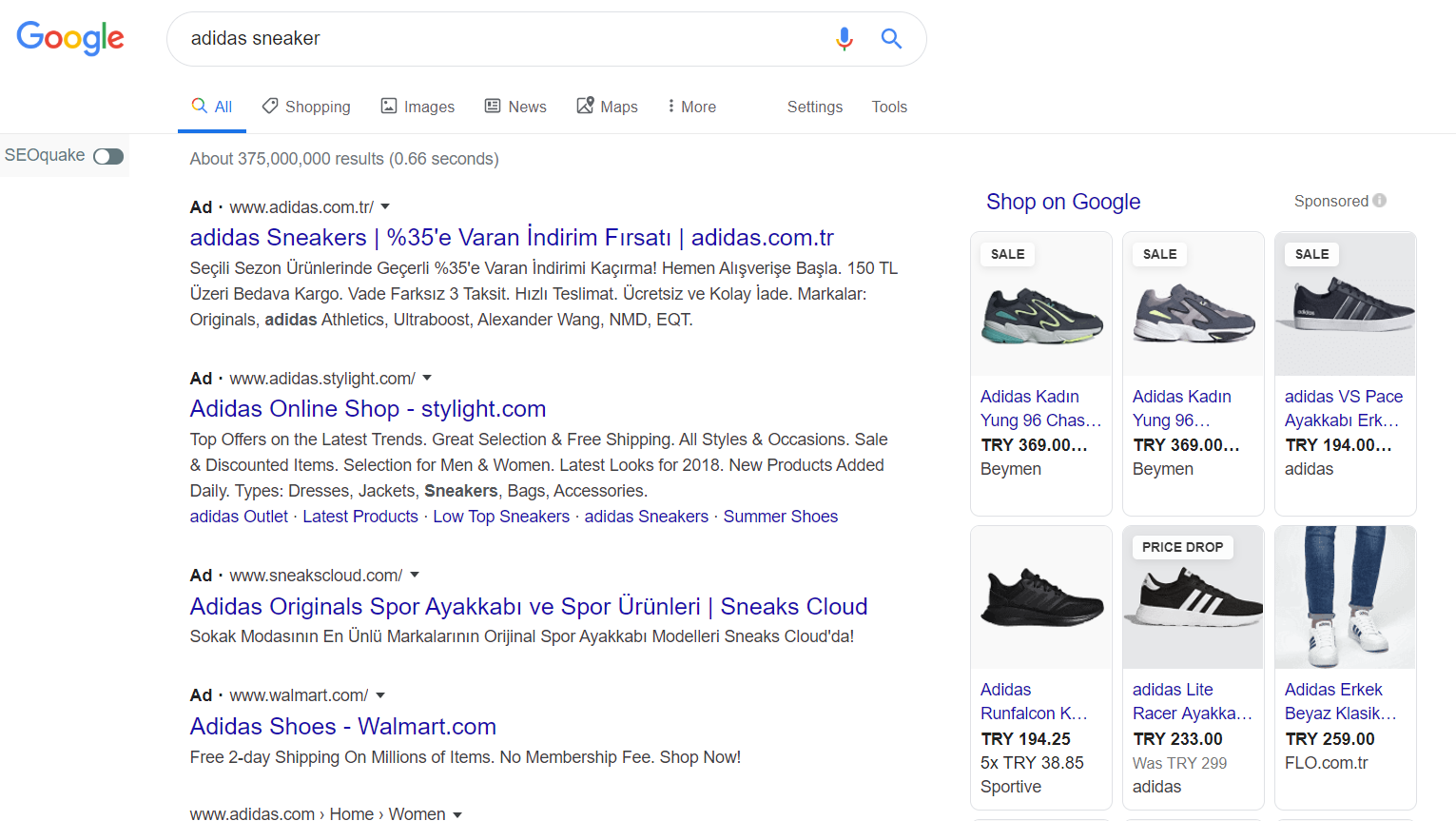The width and height of the screenshot is (1456, 821).
Task: Click About 375,000,000 results text
Action: [x=344, y=159]
